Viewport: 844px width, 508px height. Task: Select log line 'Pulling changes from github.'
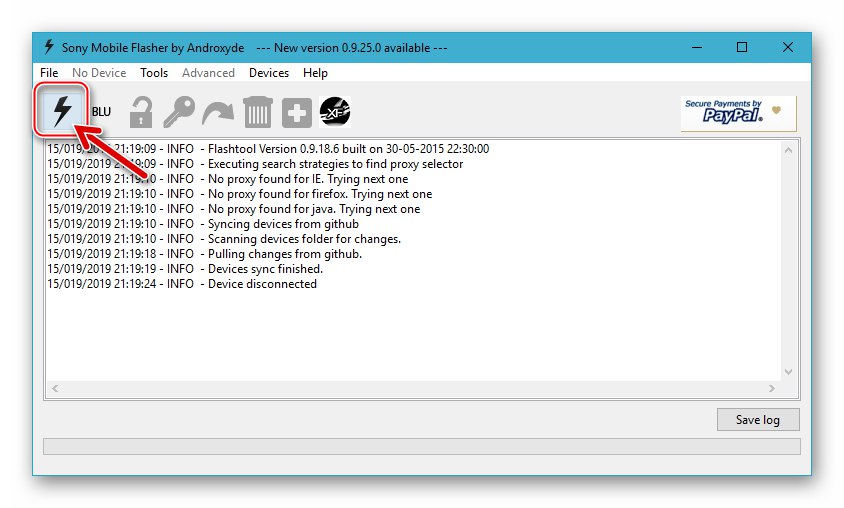click(205, 254)
